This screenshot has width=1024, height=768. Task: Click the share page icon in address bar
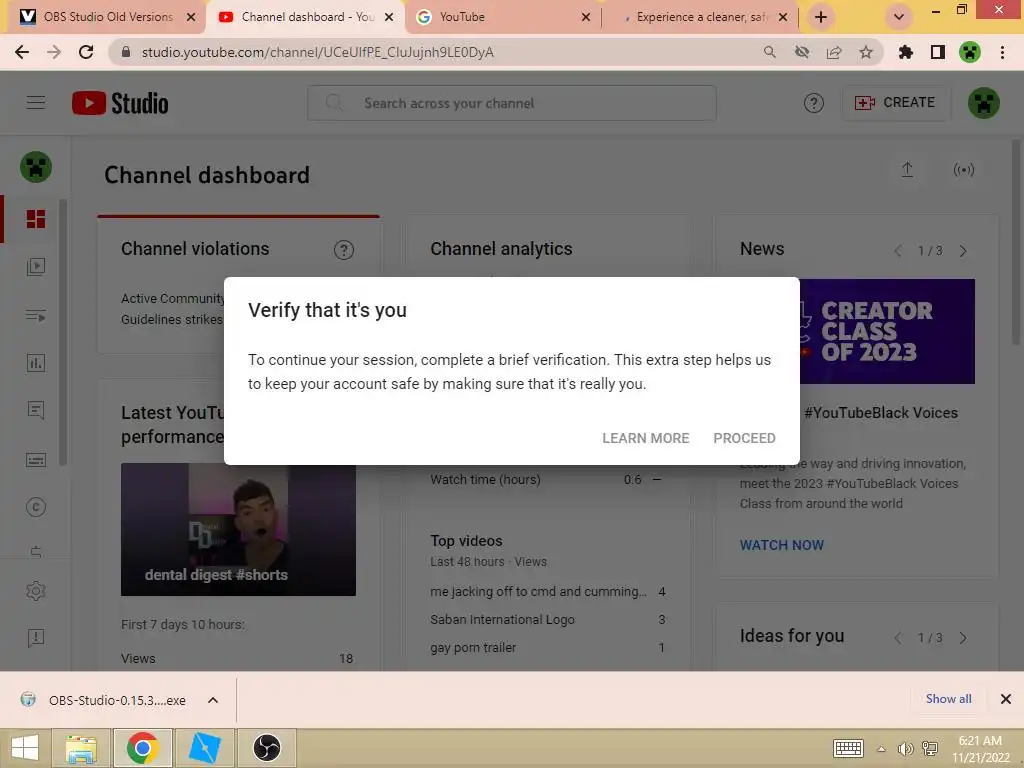click(x=834, y=52)
